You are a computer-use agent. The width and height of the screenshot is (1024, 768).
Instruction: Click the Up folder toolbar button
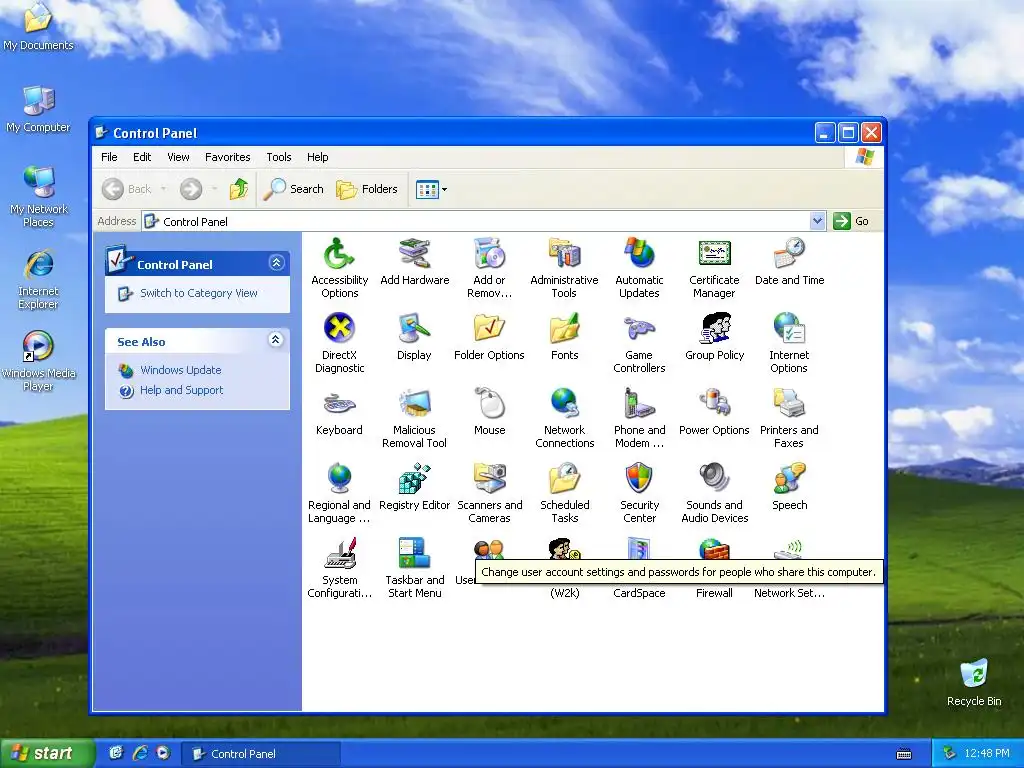pos(238,189)
